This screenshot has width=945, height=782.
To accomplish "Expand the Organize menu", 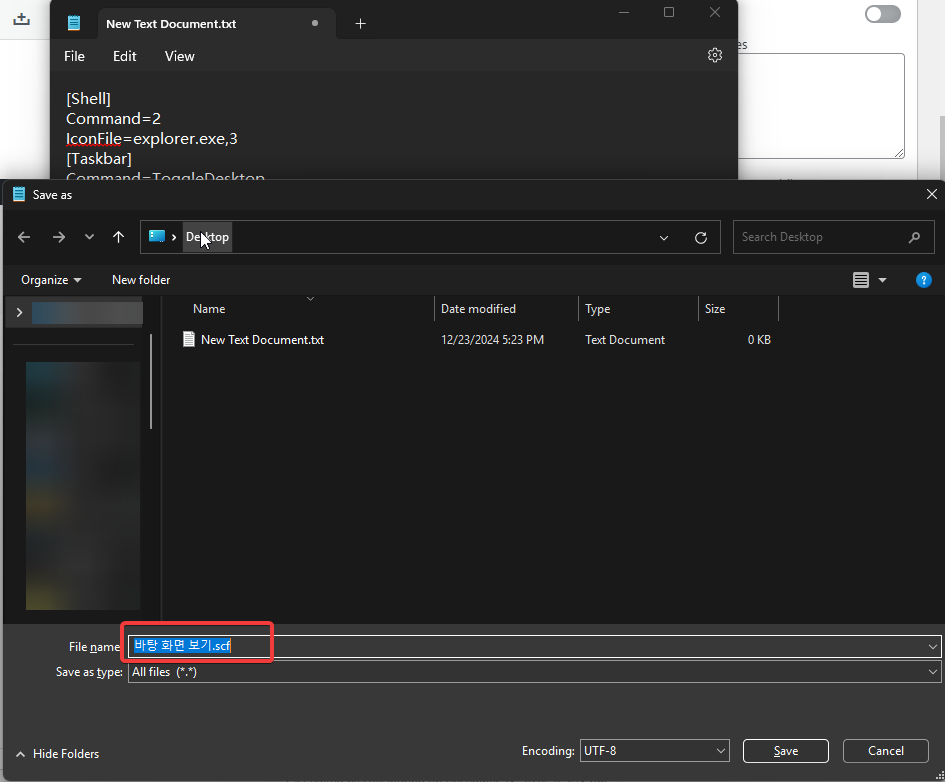I will 51,280.
